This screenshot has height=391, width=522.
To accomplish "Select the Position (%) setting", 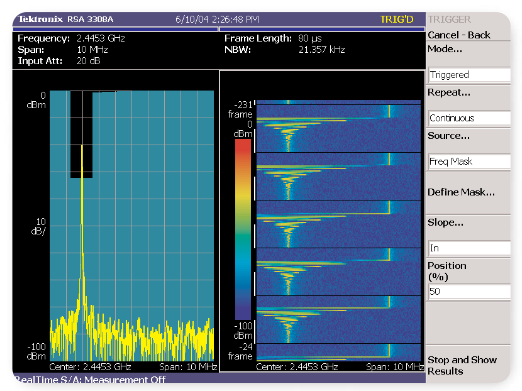I will (447, 271).
